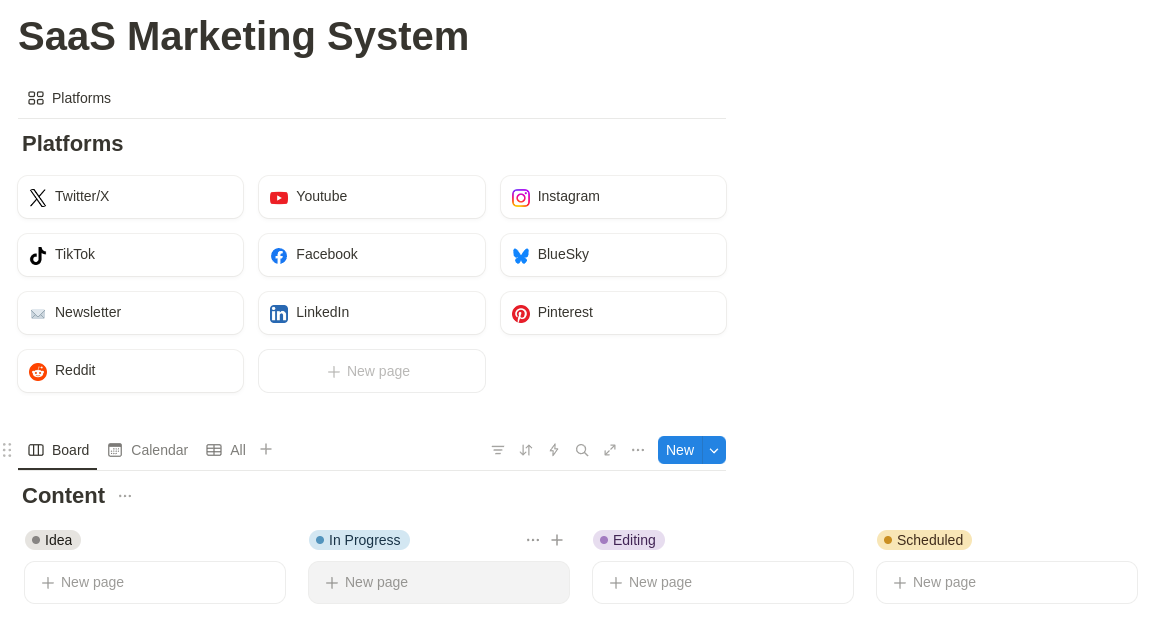Image resolution: width=1151 pixels, height=621 pixels.
Task: Open the BlueSky platform card
Action: pyautogui.click(x=613, y=255)
